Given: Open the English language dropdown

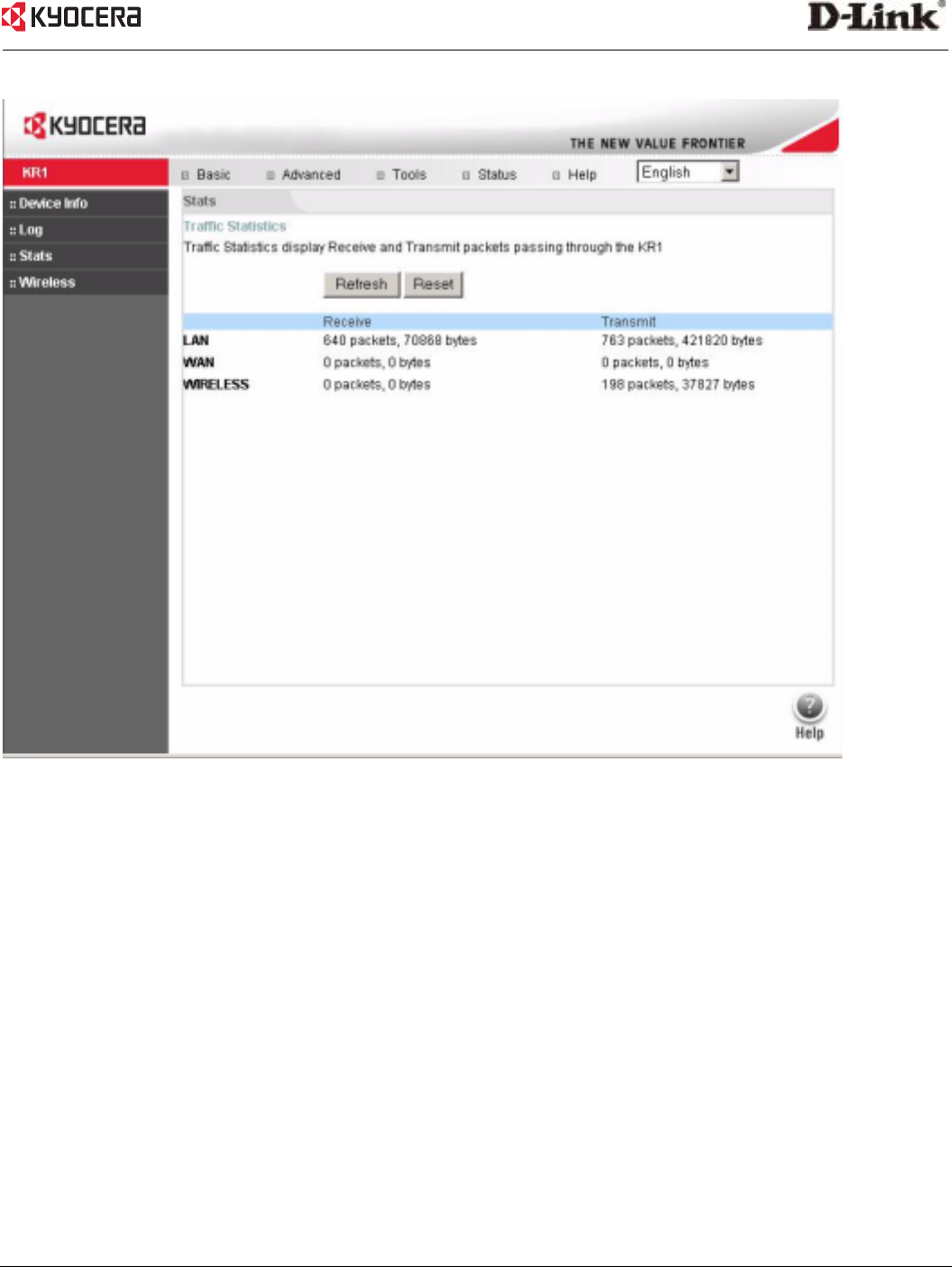Looking at the screenshot, I should pyautogui.click(x=688, y=171).
